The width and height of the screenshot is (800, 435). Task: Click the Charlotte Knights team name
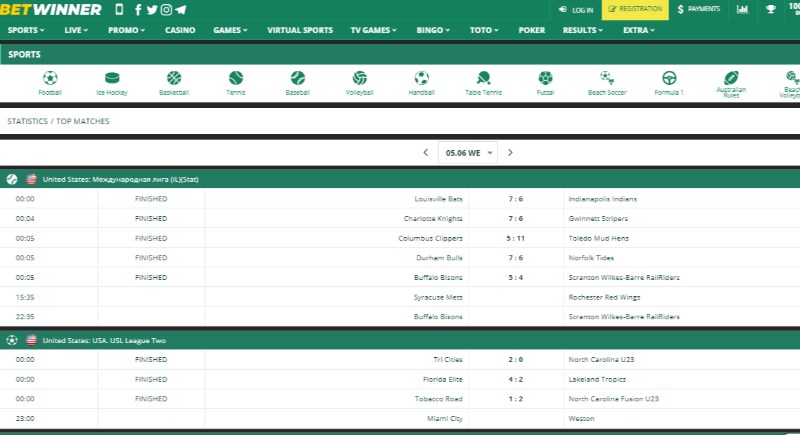pyautogui.click(x=433, y=218)
